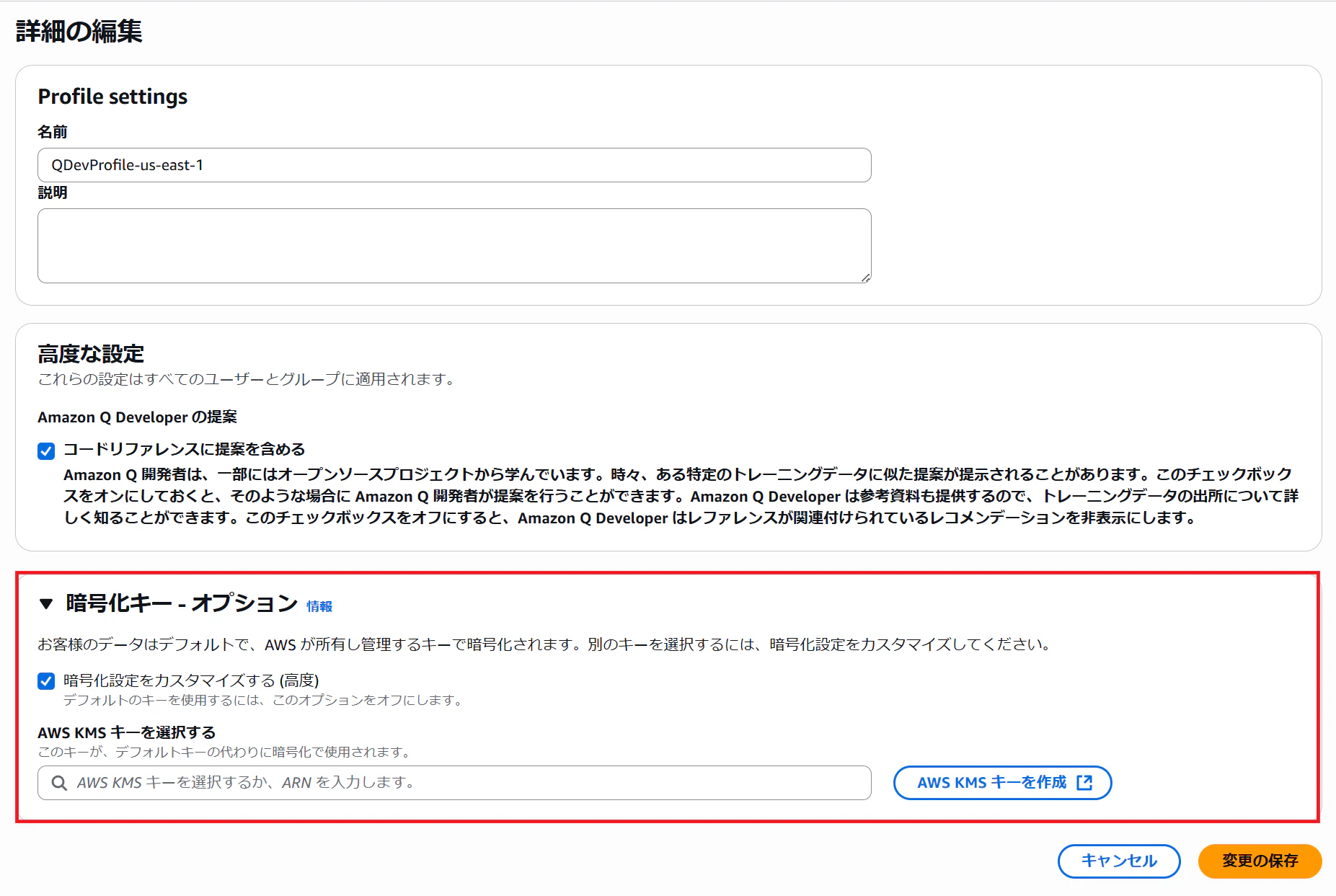Click the これらの設定はすべてのユーザー subtitle text
Viewport: 1336px width, 896px height.
tap(247, 379)
